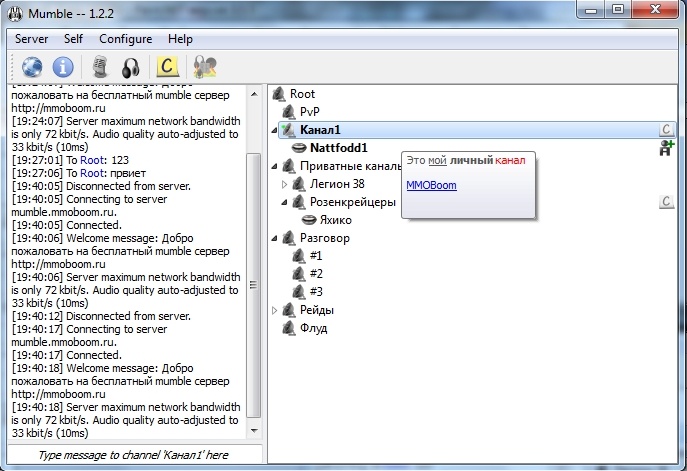The width and height of the screenshot is (687, 471).
Task: Click the log panel scrollbar thumb
Action: [254, 285]
